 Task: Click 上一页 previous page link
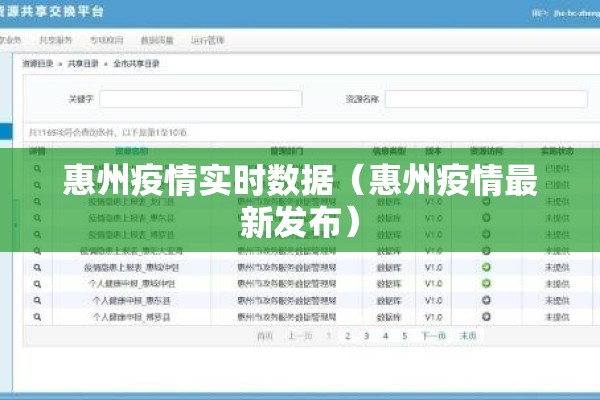(300, 336)
